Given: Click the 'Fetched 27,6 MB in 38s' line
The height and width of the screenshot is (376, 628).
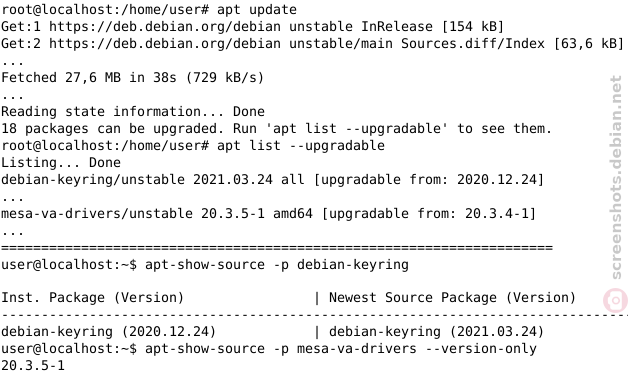Looking at the screenshot, I should (x=133, y=77).
